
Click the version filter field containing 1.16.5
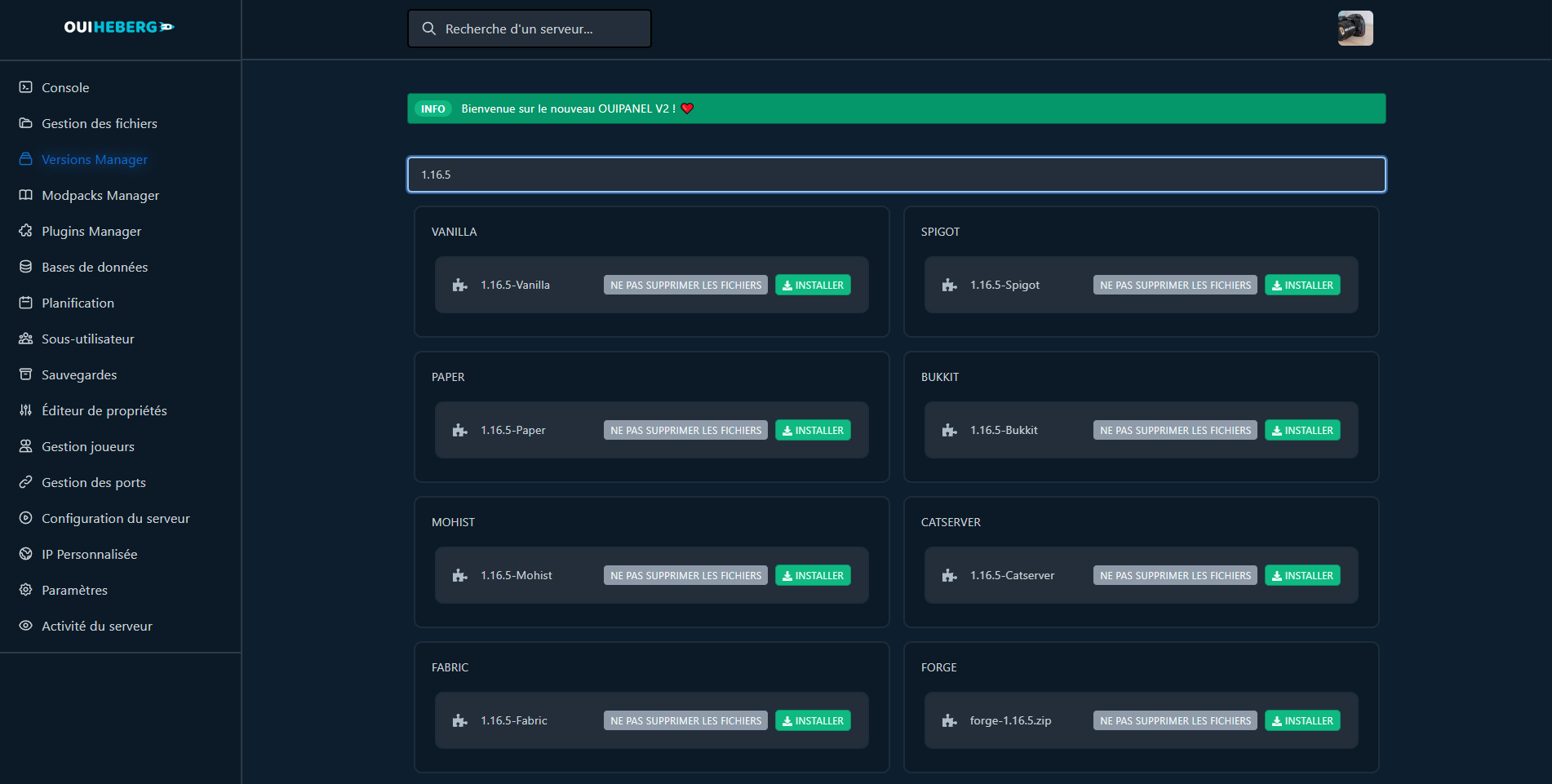(x=896, y=175)
